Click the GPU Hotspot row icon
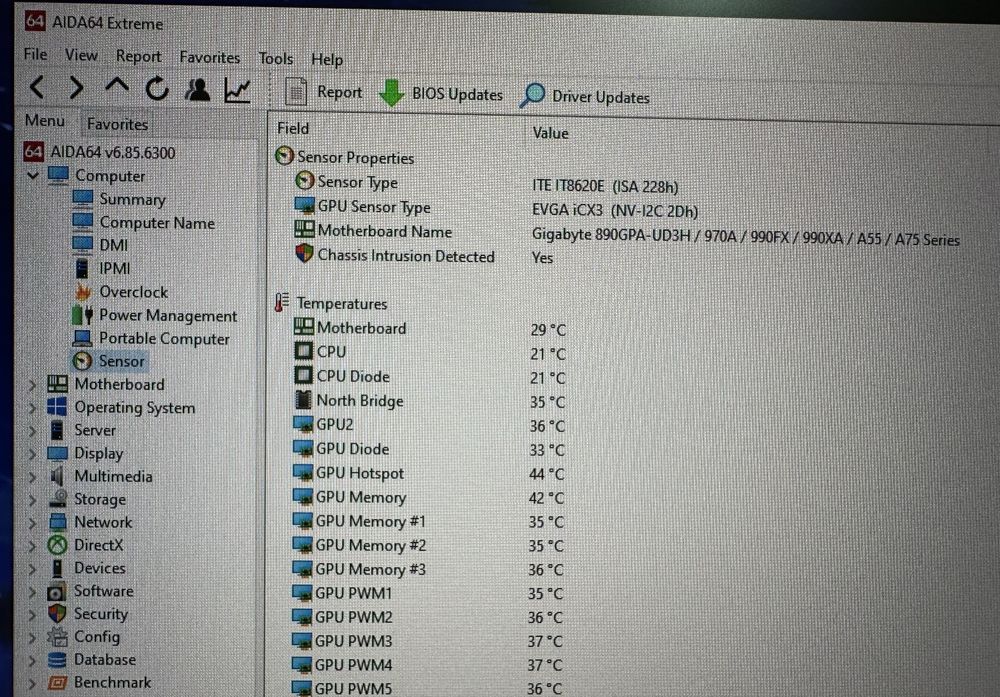This screenshot has height=697, width=1000. tap(303, 473)
